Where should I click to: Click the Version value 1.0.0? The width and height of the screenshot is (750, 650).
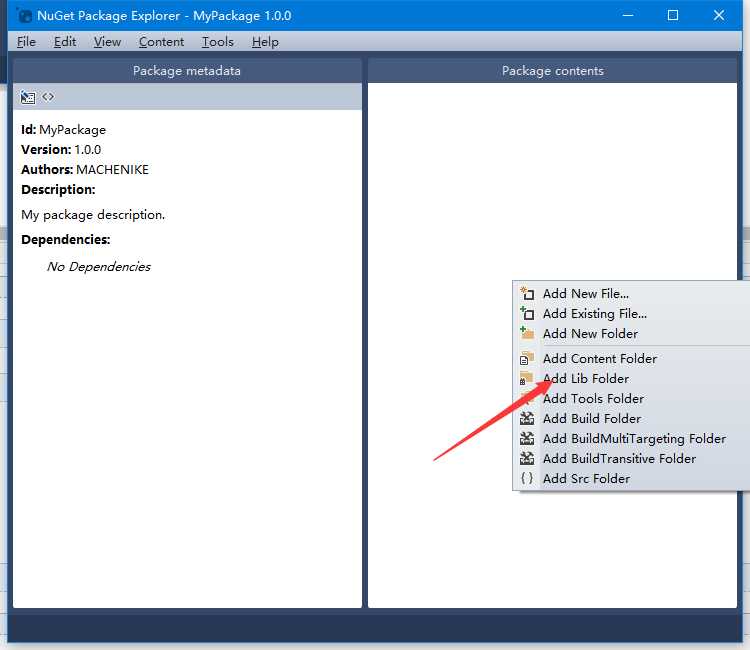tap(88, 150)
